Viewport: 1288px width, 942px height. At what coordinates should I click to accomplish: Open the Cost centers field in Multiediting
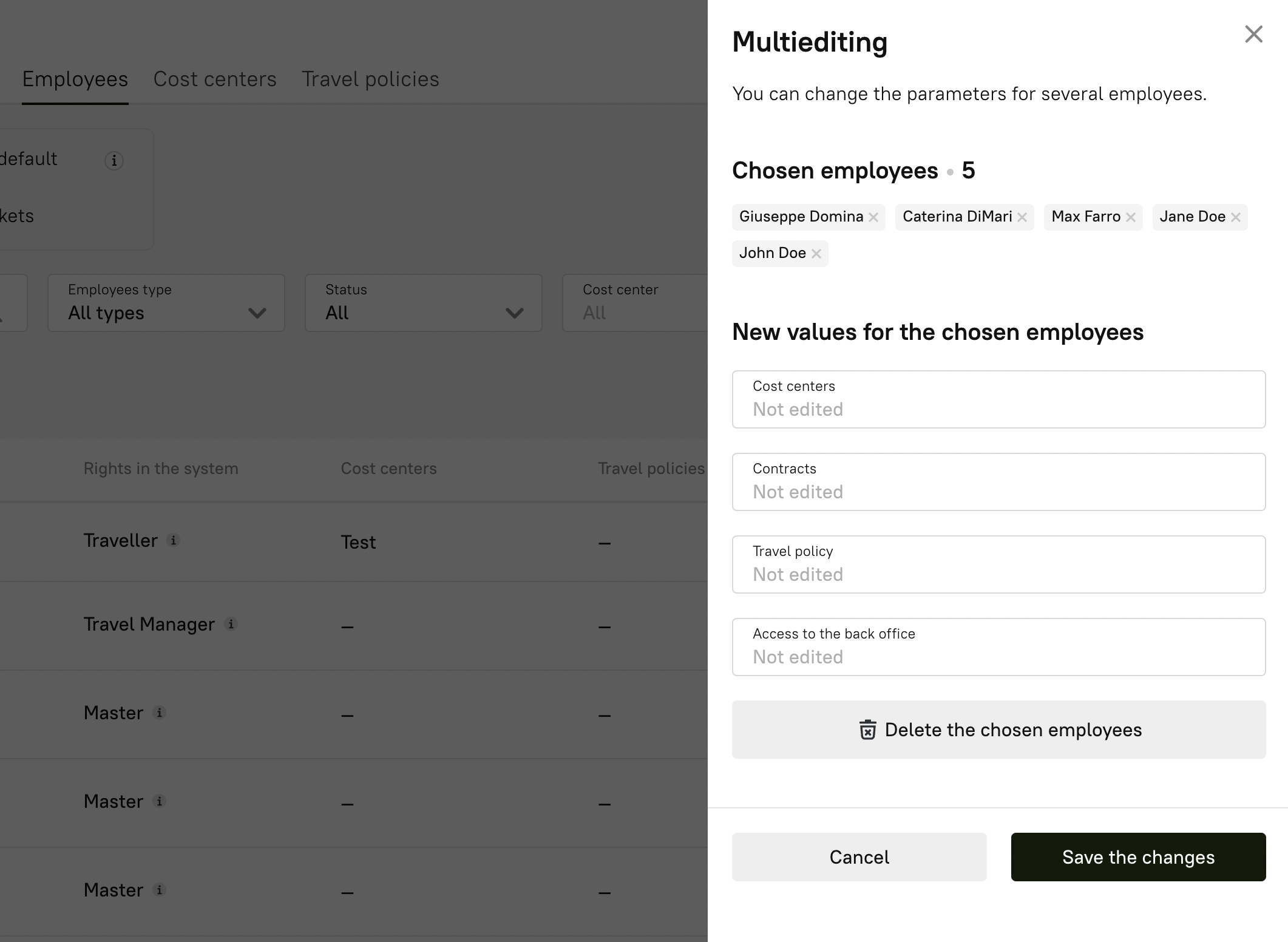click(x=998, y=399)
